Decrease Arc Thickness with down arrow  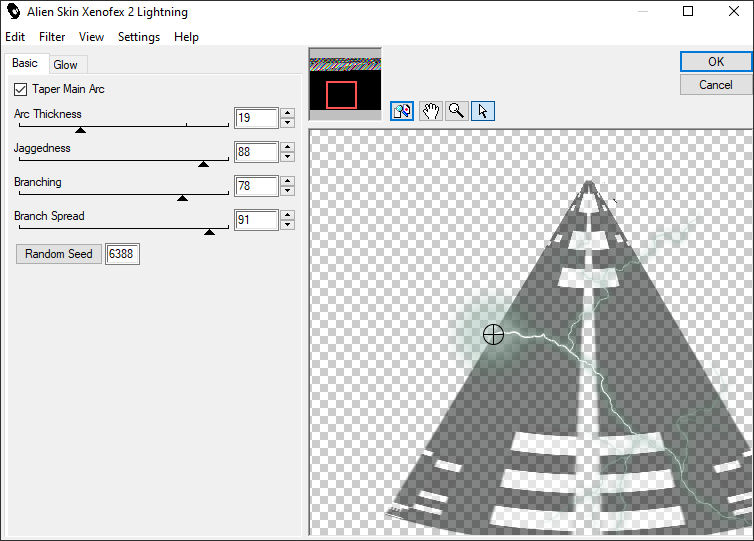tap(288, 123)
